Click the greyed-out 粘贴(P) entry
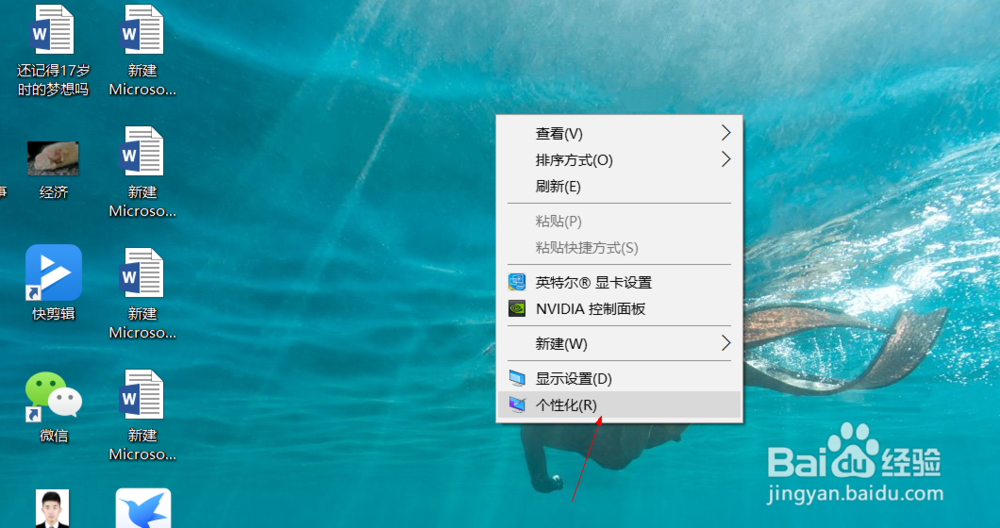Image resolution: width=1000 pixels, height=528 pixels. (x=619, y=221)
